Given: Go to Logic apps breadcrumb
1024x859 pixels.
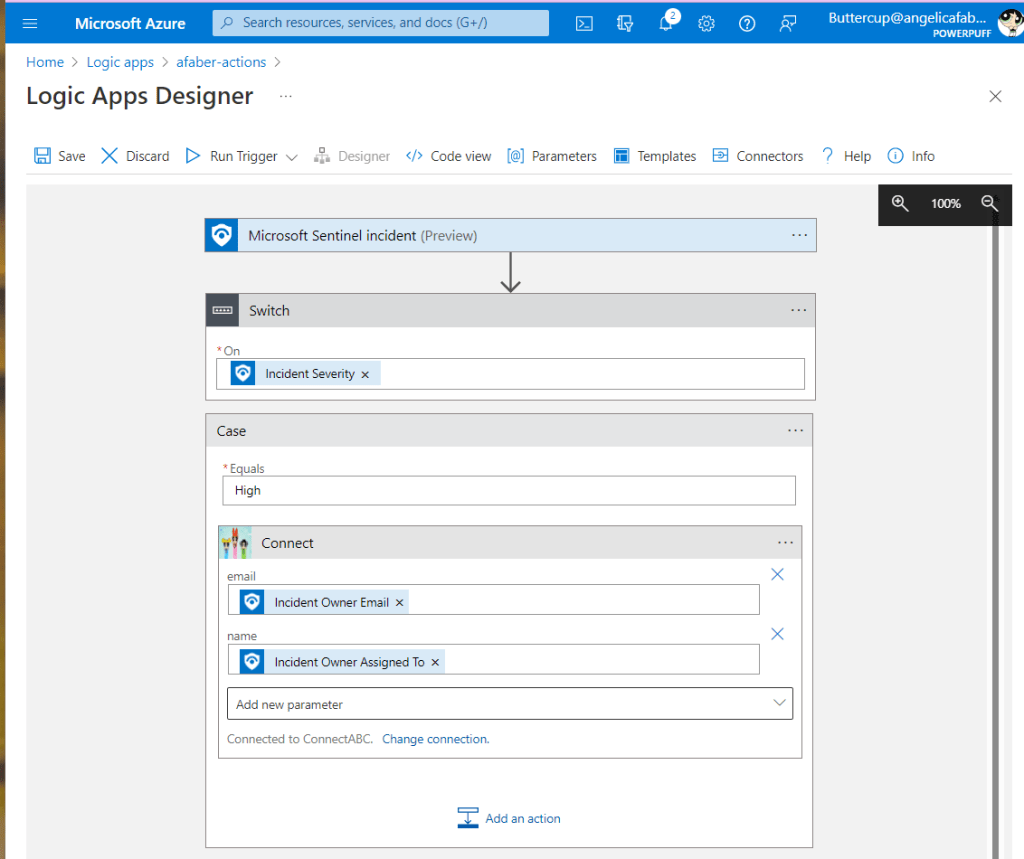Looking at the screenshot, I should 120,62.
